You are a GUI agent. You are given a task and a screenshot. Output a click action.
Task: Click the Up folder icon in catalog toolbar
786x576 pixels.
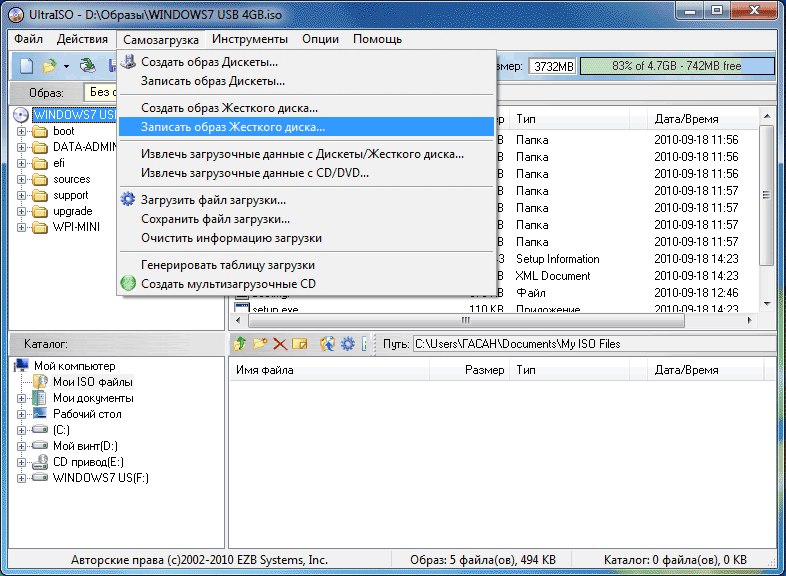pos(240,344)
